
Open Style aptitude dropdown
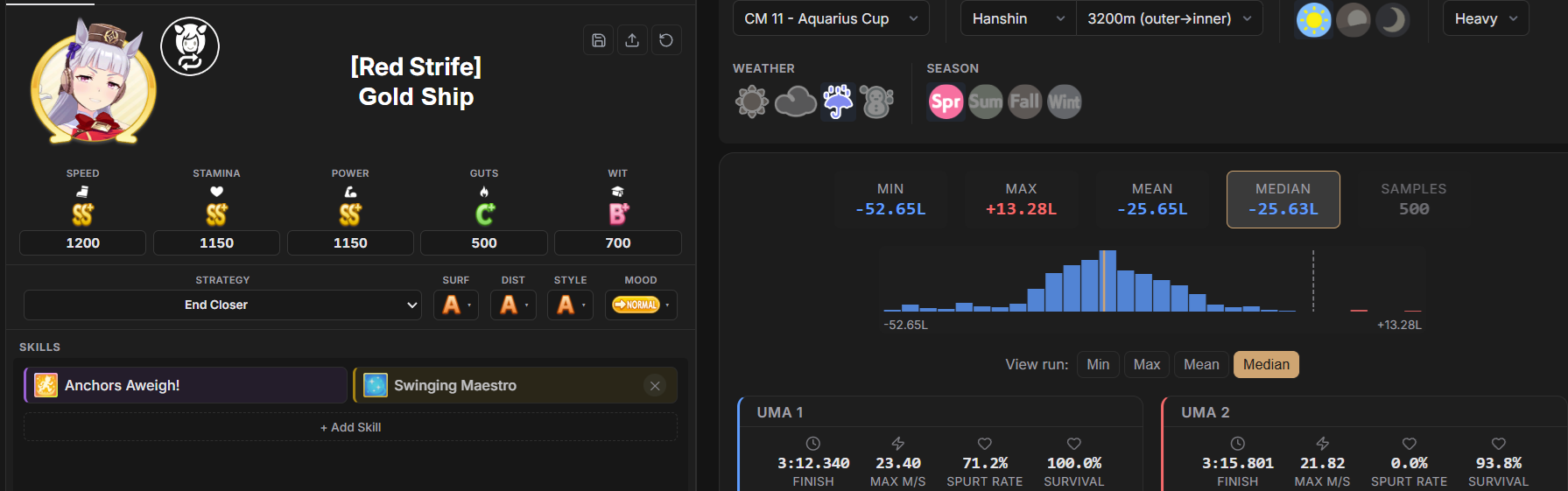point(571,305)
